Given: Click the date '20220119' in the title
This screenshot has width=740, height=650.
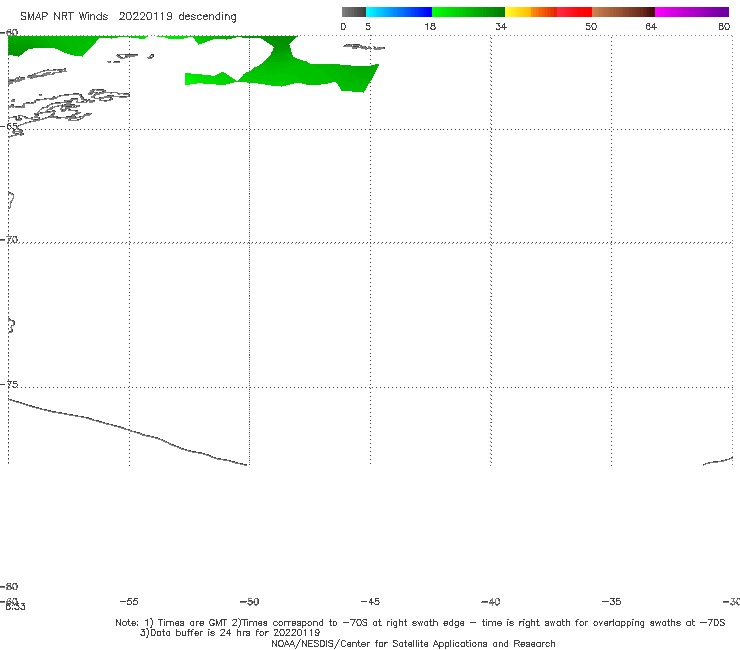Looking at the screenshot, I should [145, 16].
